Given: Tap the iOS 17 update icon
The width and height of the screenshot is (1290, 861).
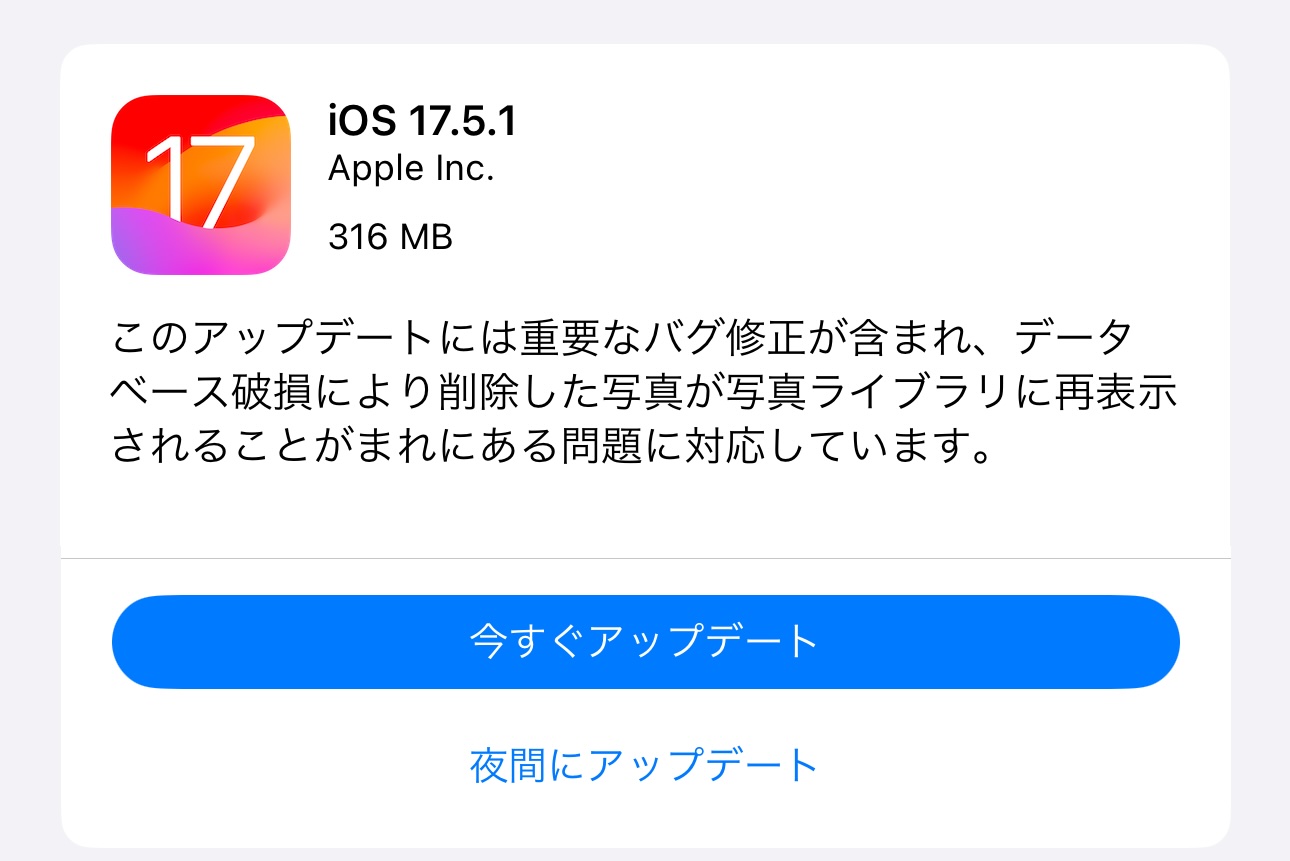Looking at the screenshot, I should click(201, 184).
